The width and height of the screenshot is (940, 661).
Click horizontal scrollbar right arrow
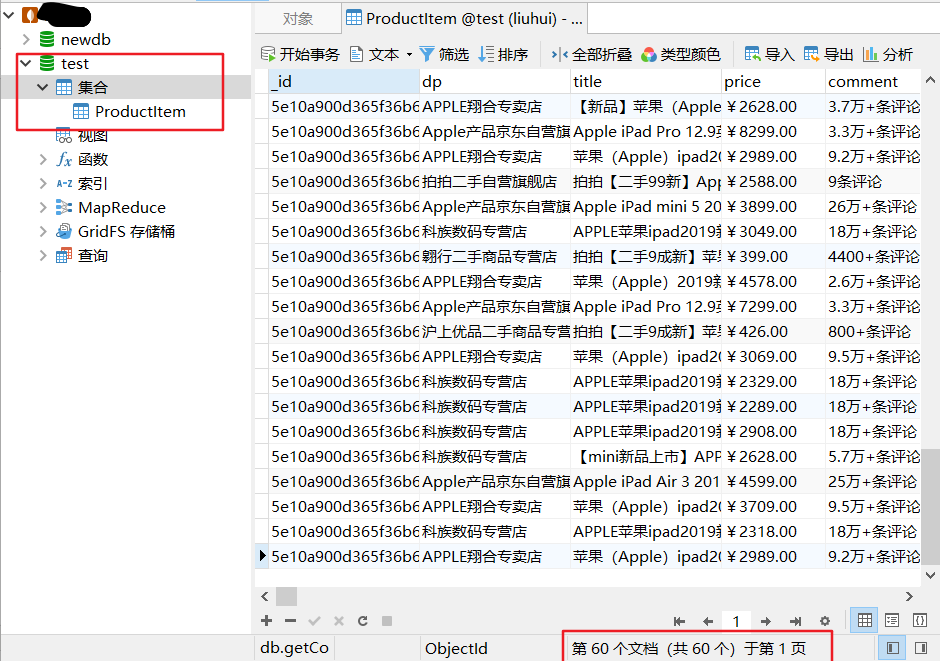point(909,596)
